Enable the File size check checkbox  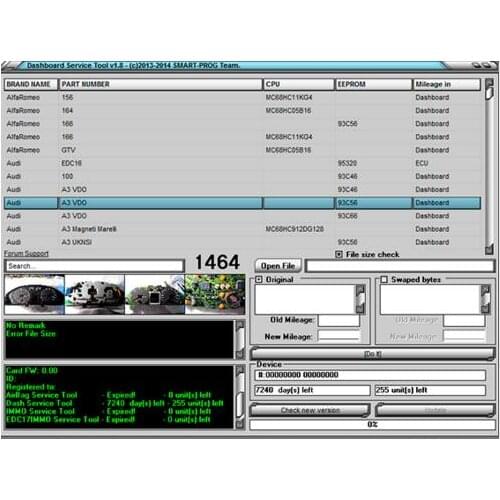tap(339, 255)
